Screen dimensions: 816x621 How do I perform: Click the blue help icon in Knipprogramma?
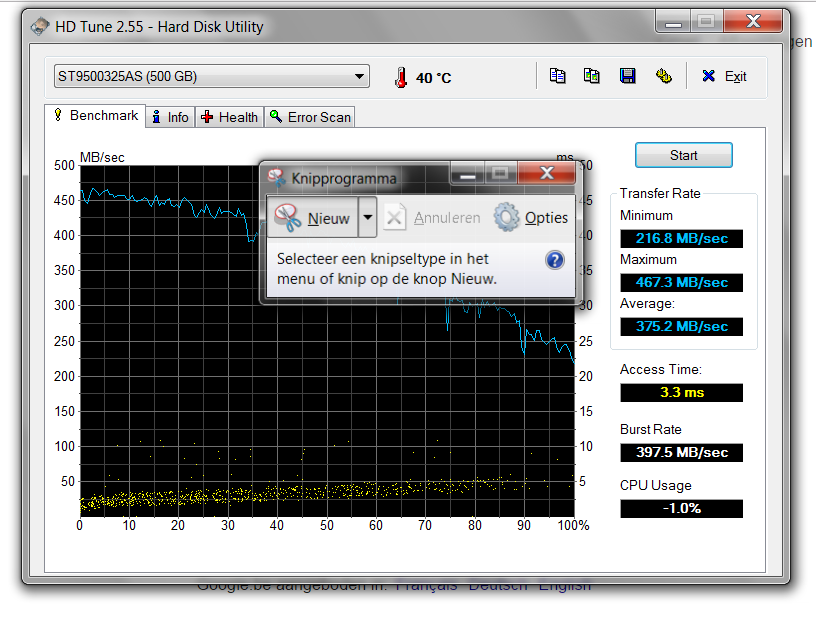pyautogui.click(x=555, y=260)
